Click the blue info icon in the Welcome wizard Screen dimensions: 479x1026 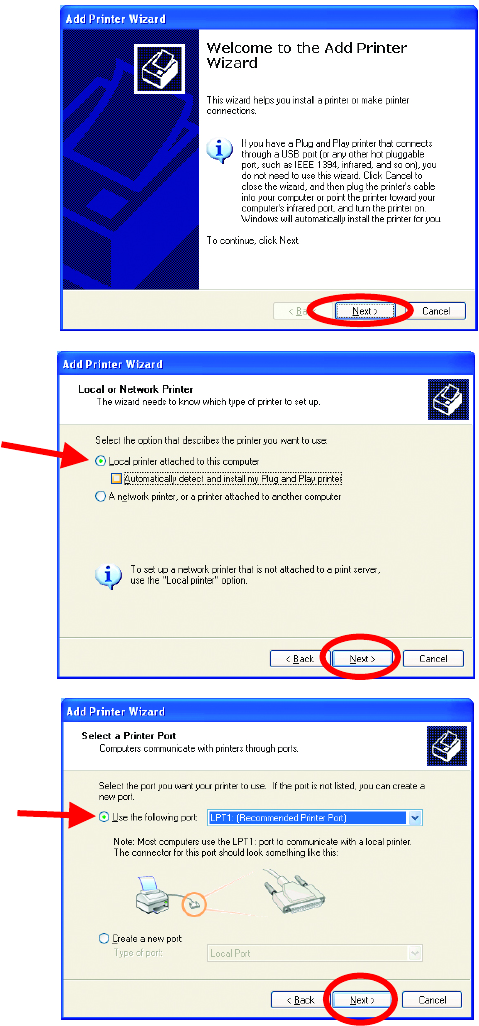pyautogui.click(x=219, y=151)
